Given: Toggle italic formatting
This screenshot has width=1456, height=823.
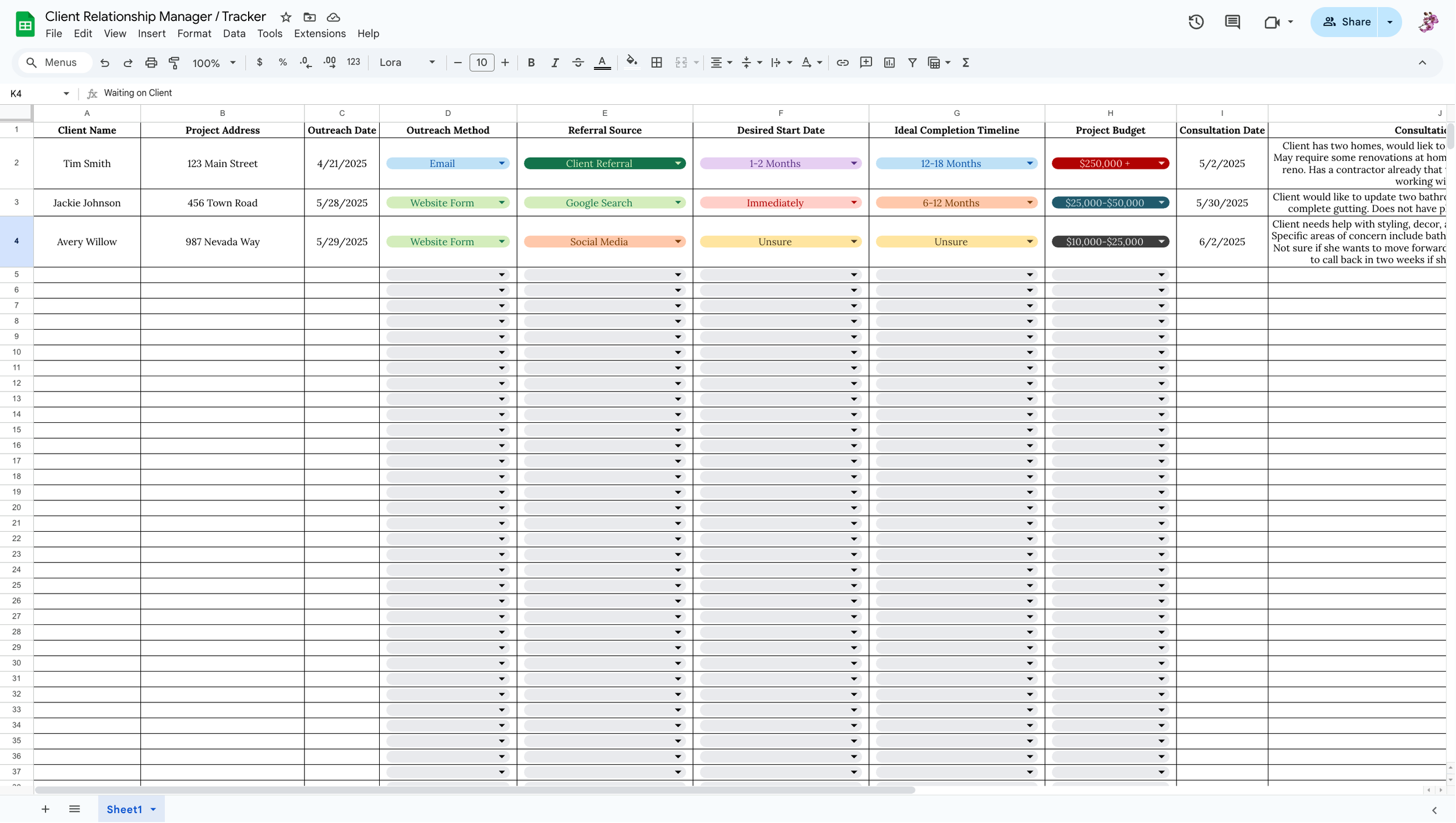Looking at the screenshot, I should (554, 63).
